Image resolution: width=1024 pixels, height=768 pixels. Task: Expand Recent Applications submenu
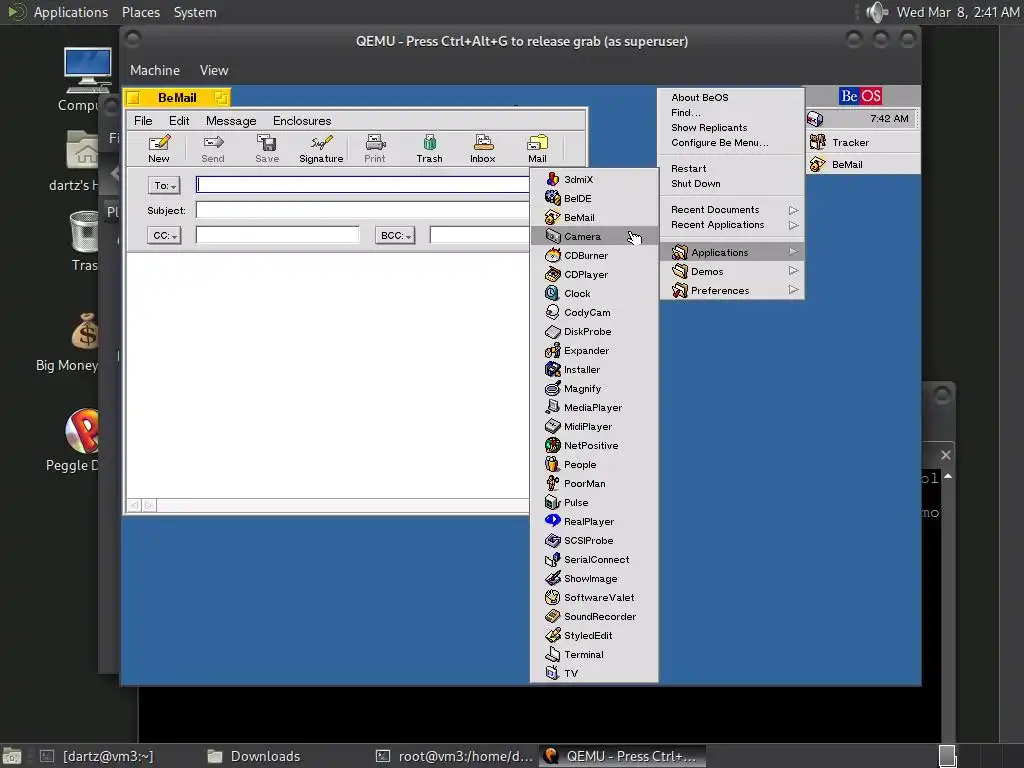(x=732, y=225)
